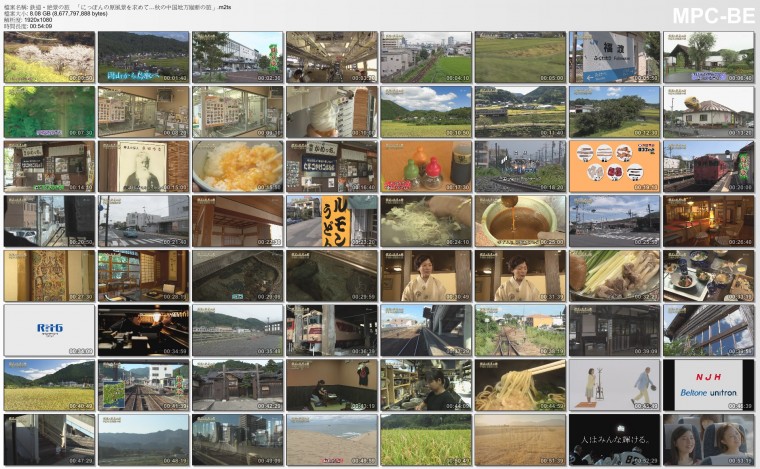Screen dimensions: 760x469
Task: Open the green foliage thumbnail at 00:07:30
Action: click(x=49, y=112)
